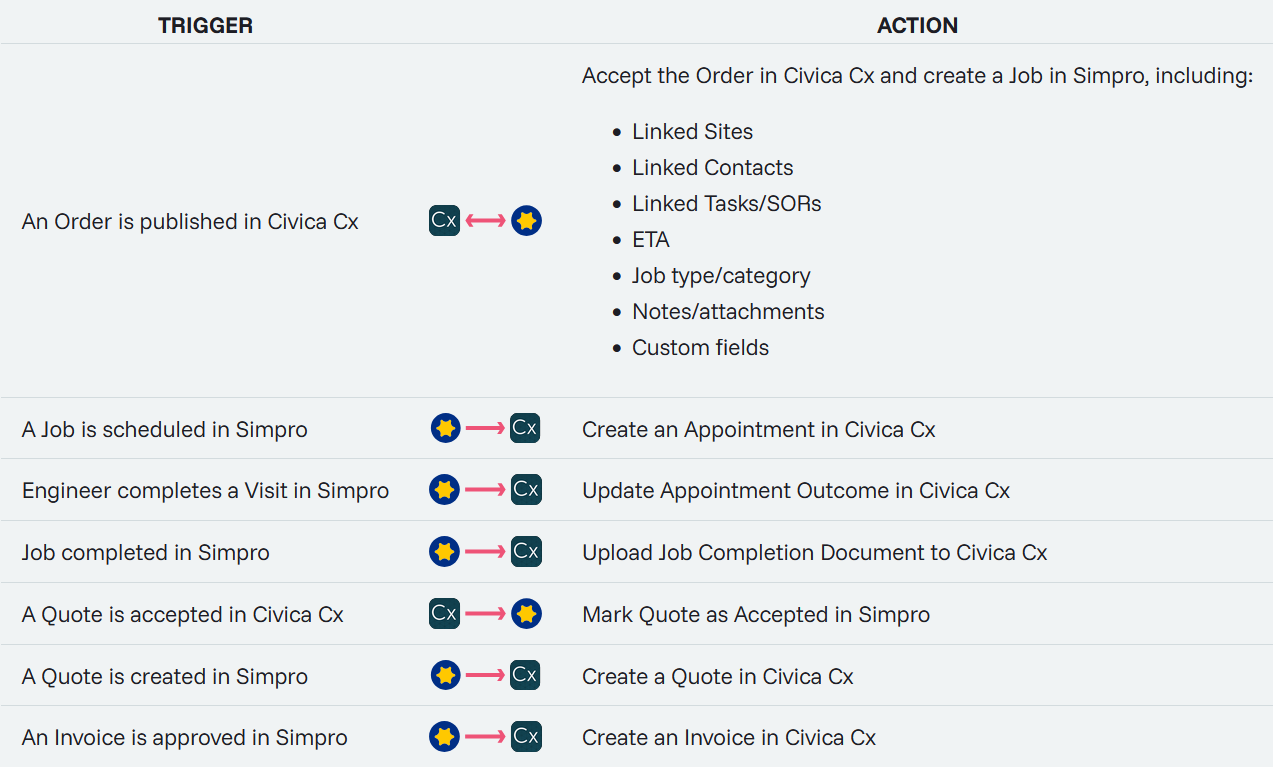Click the Create a Quote in Civica Cx text

[x=717, y=677]
